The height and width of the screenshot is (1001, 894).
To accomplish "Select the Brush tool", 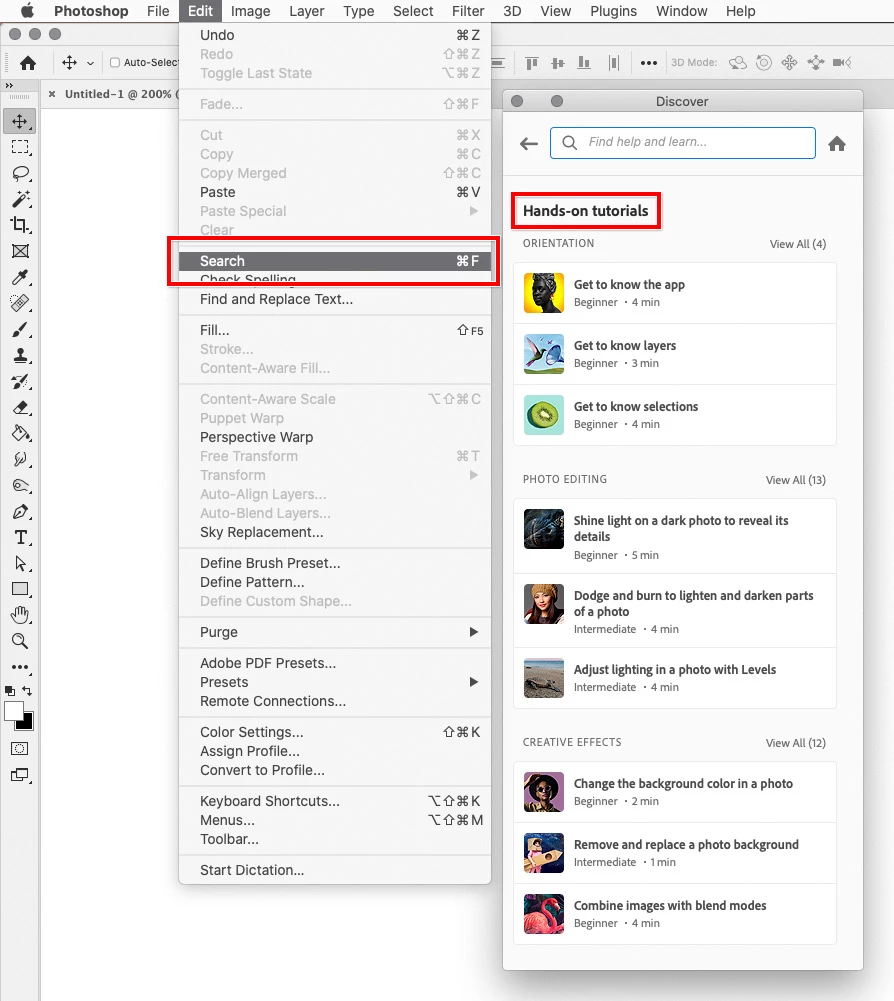I will point(20,329).
